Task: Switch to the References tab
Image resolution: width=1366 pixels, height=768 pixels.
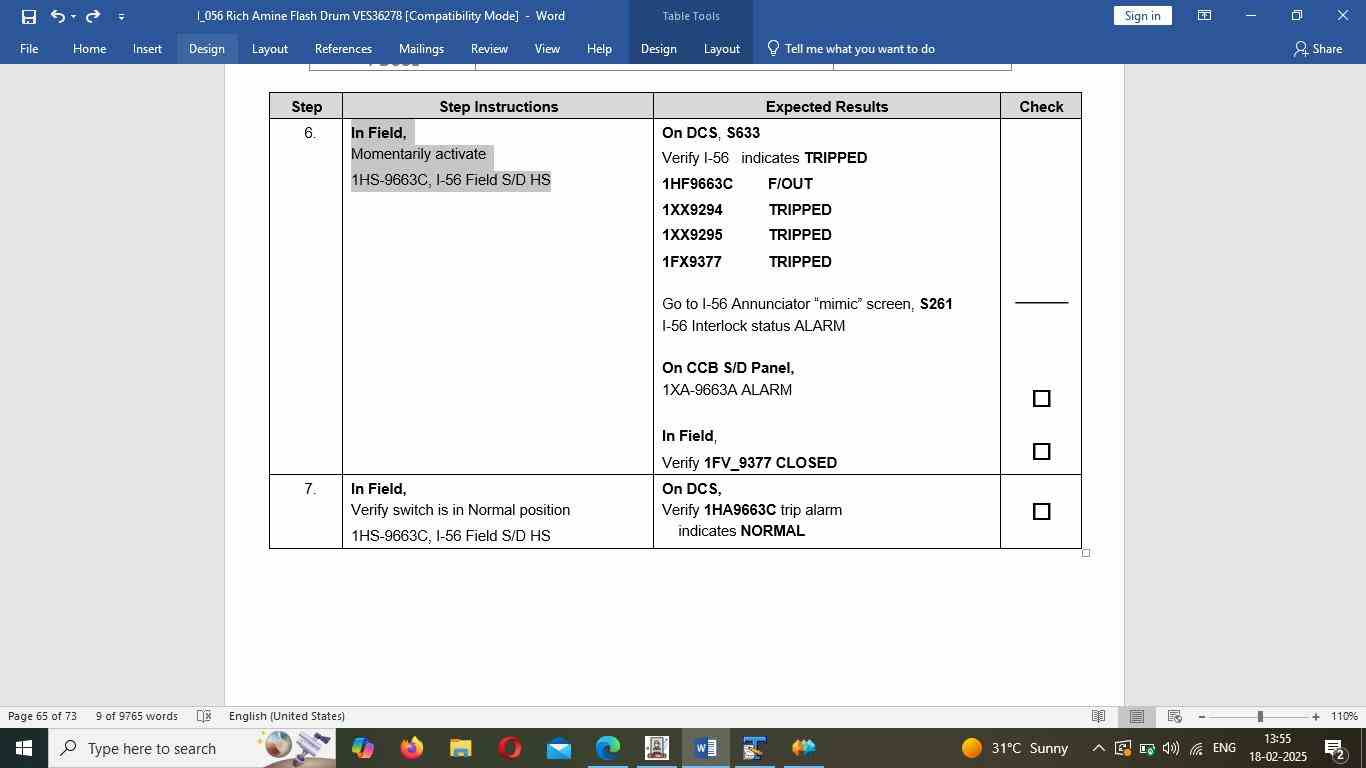Action: click(343, 48)
